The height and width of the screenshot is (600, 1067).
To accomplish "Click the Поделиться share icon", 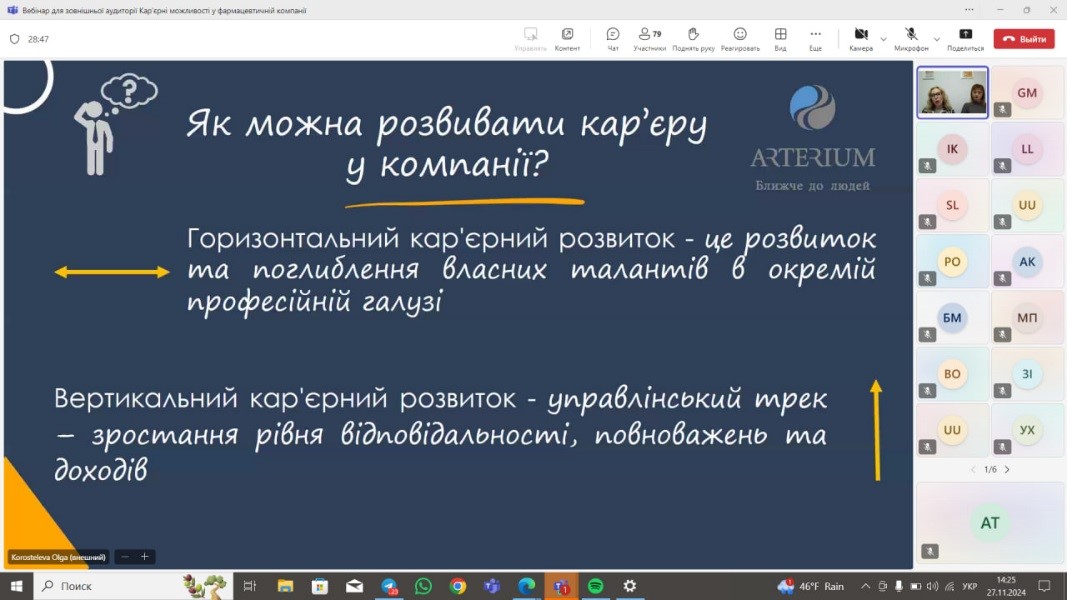I will [x=965, y=39].
